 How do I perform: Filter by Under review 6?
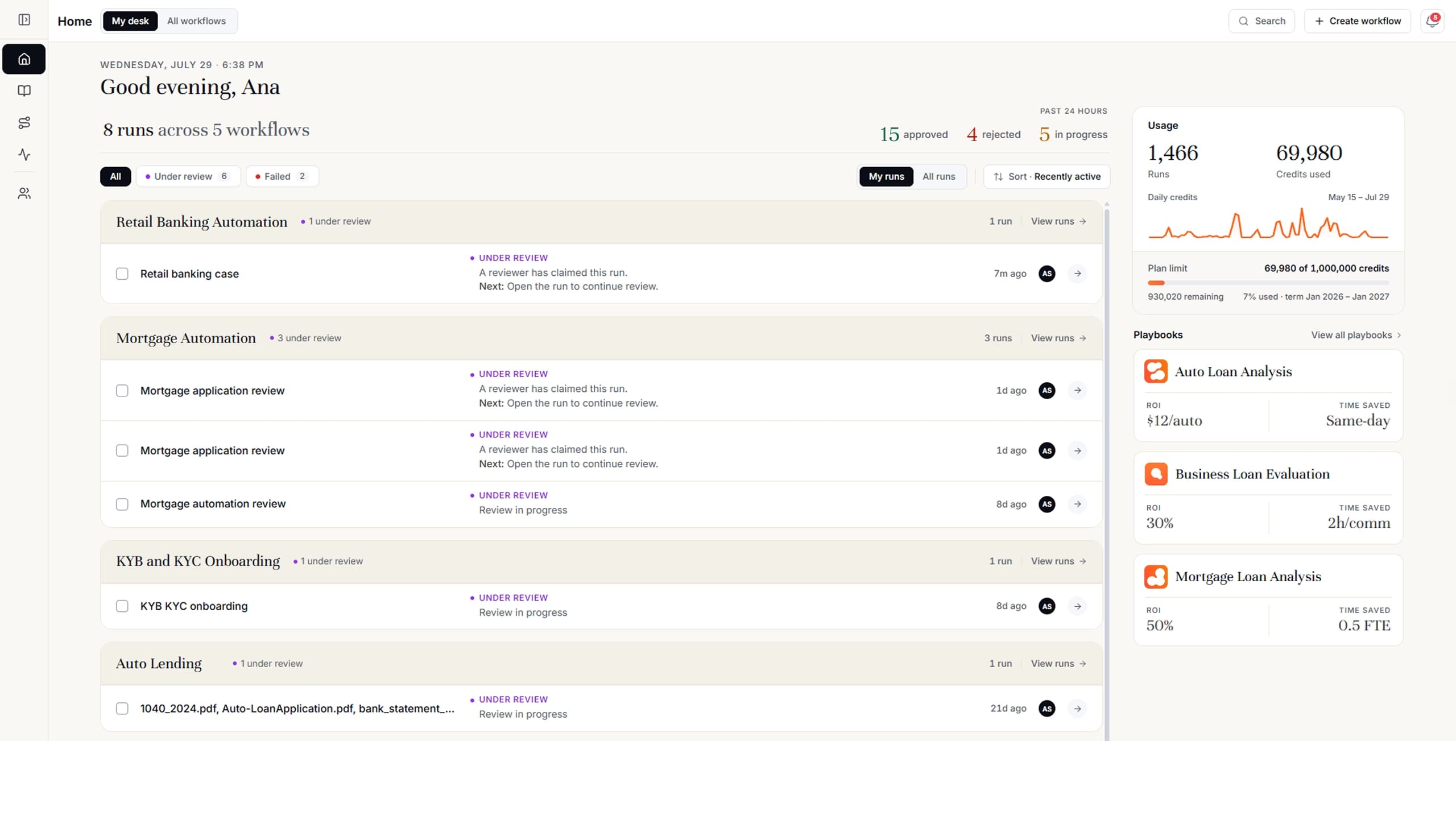188,176
